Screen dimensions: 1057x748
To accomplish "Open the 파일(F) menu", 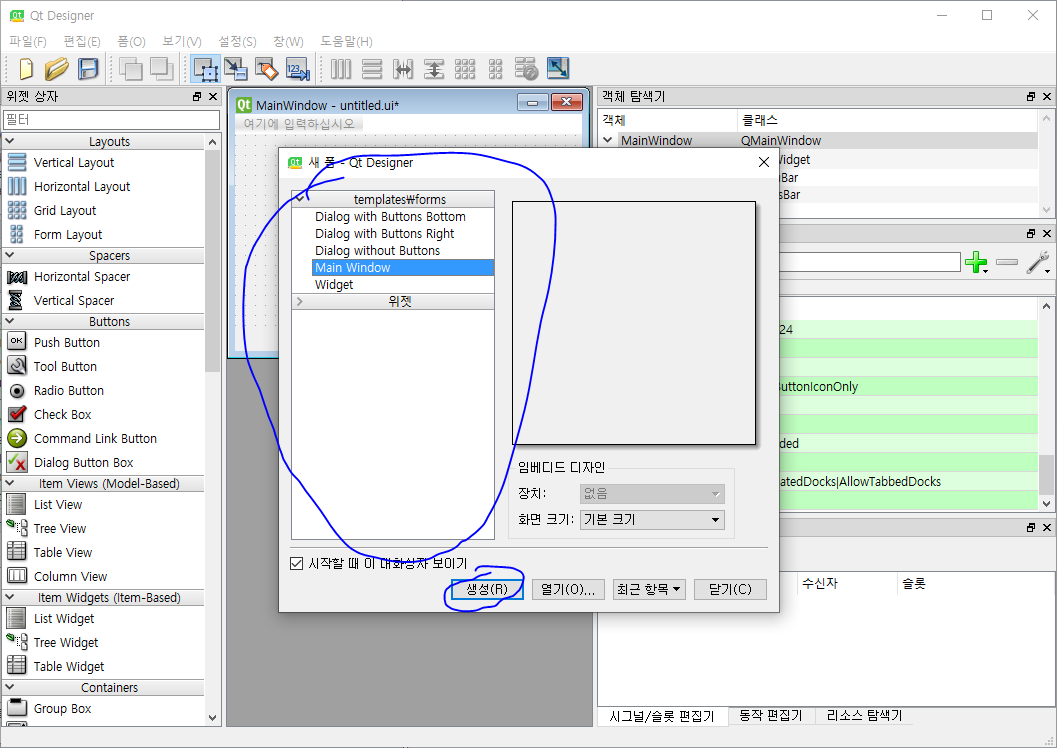I will [x=28, y=42].
